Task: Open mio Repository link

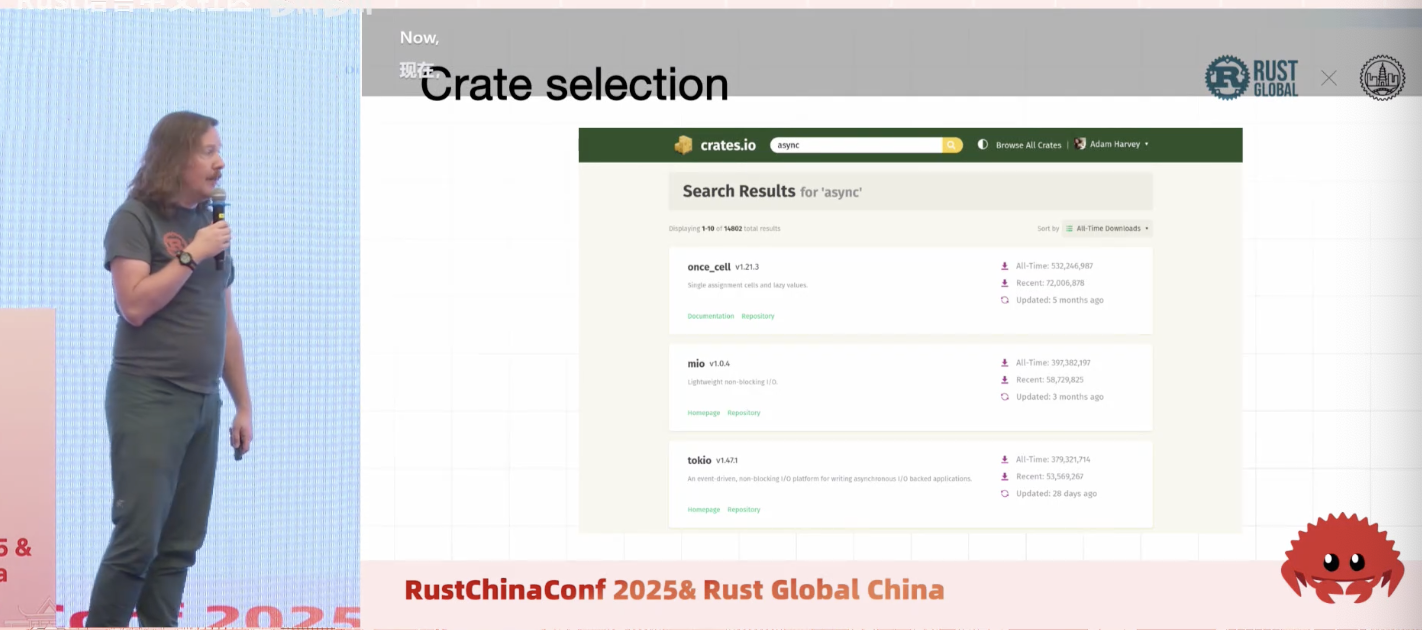Action: [744, 413]
